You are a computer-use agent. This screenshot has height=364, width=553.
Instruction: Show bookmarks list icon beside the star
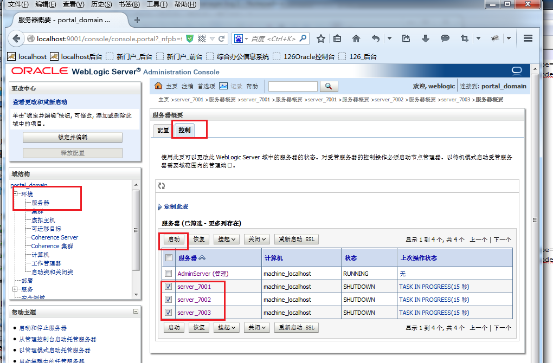[x=337, y=39]
